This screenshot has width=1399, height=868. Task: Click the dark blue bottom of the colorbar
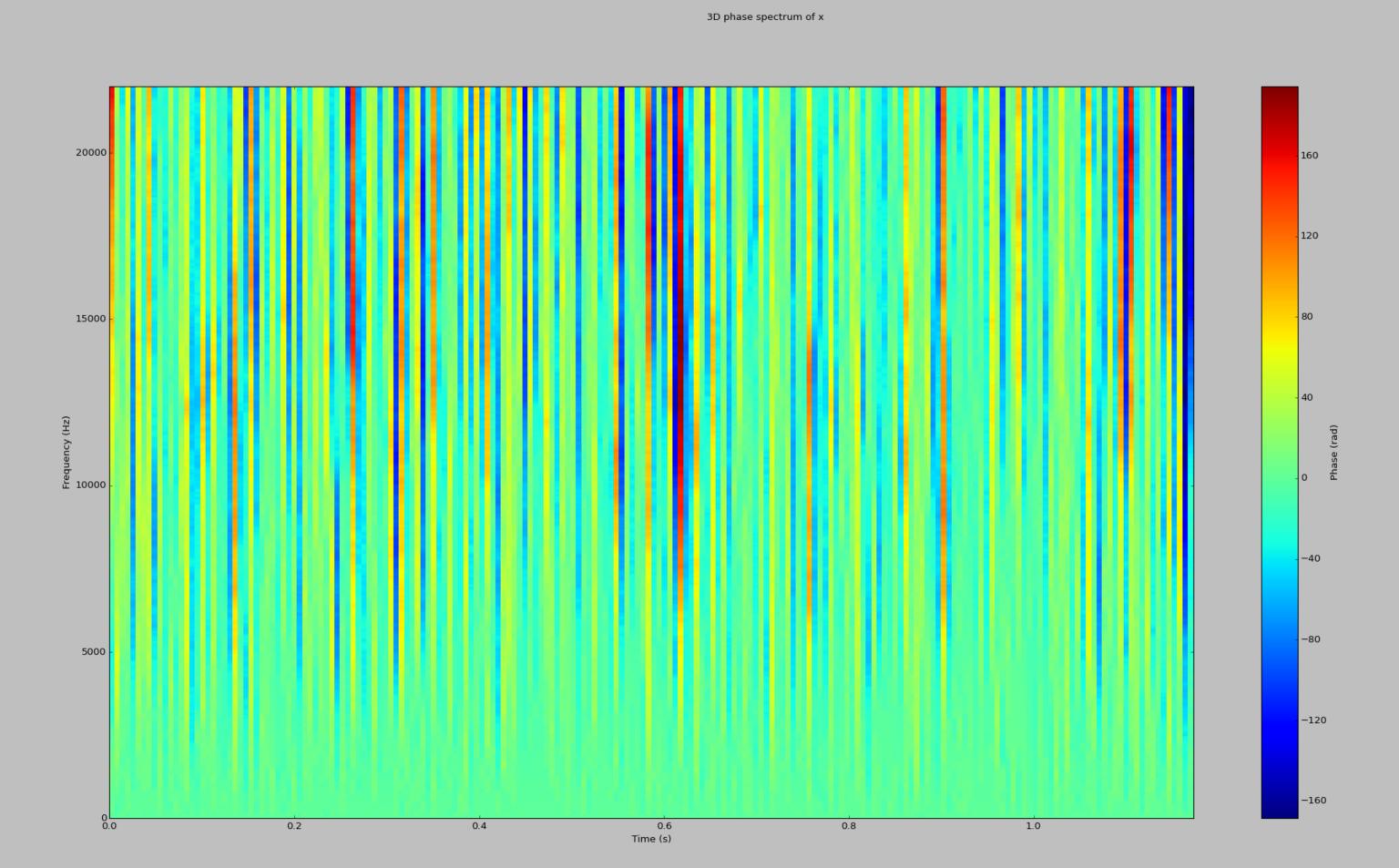pyautogui.click(x=1280, y=806)
